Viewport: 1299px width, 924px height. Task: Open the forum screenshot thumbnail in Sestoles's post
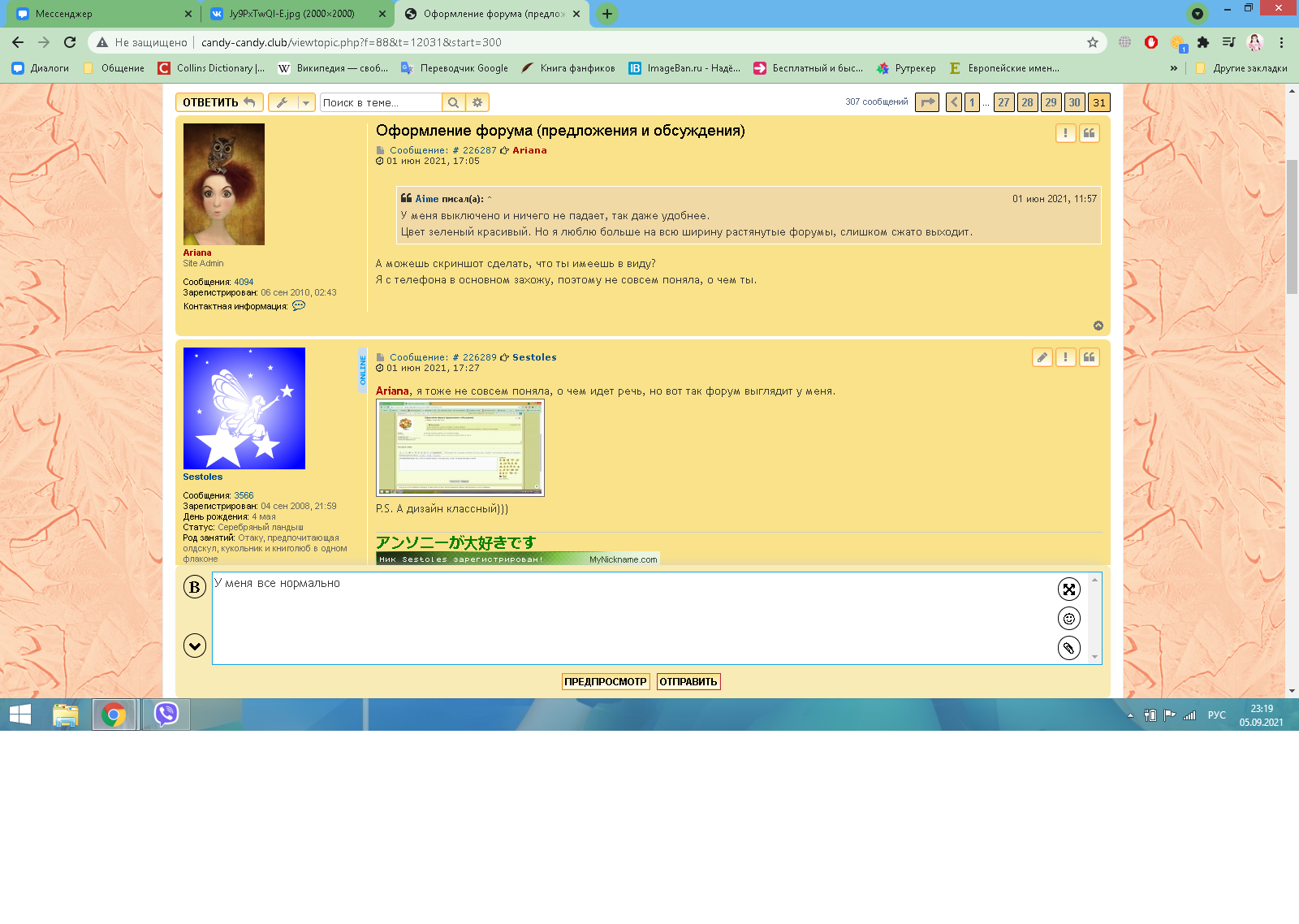pyautogui.click(x=460, y=447)
